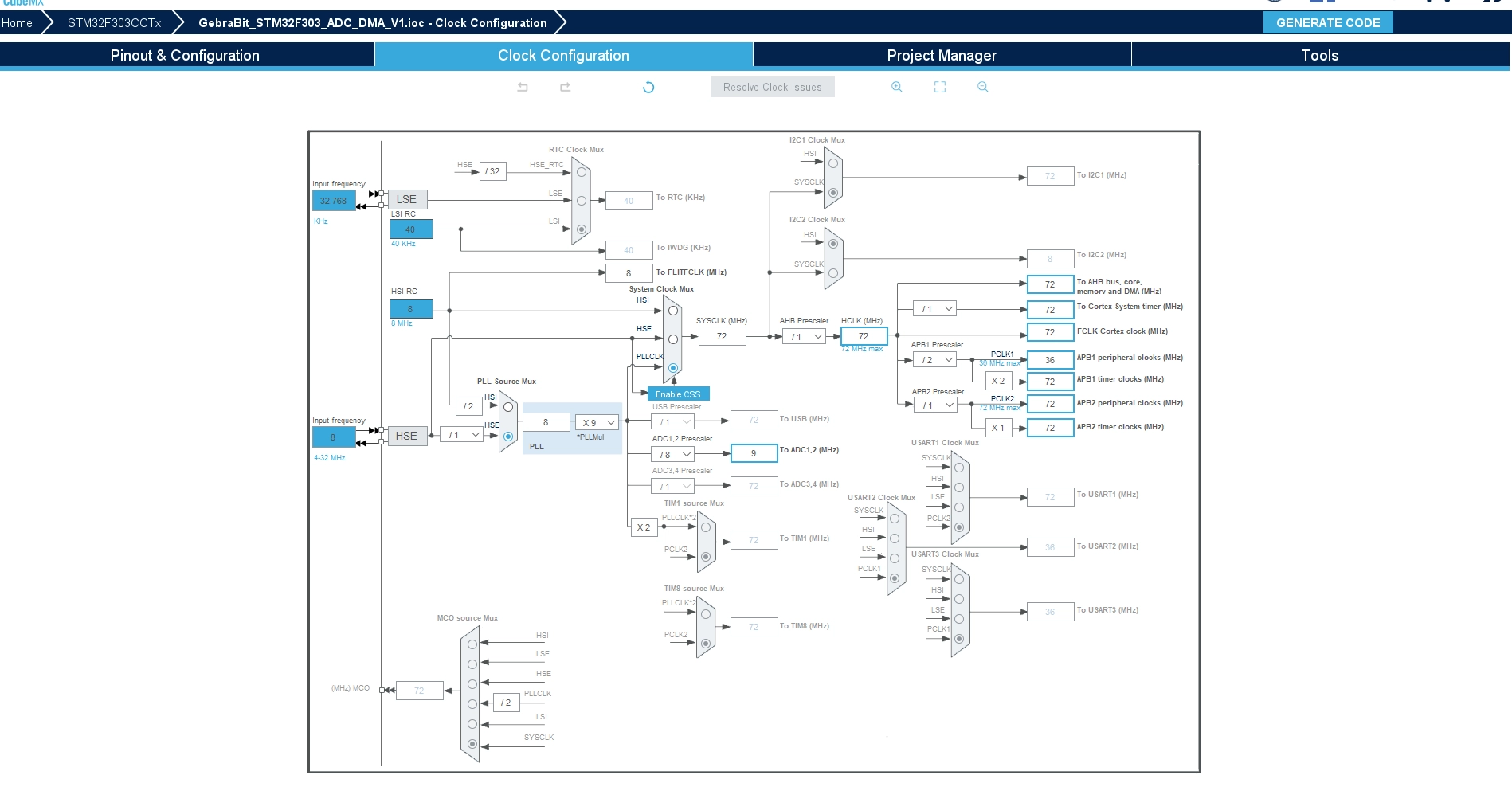Viewport: 1512px width, 791px height.
Task: Select HSE in System Clock Mux
Action: pyautogui.click(x=673, y=339)
